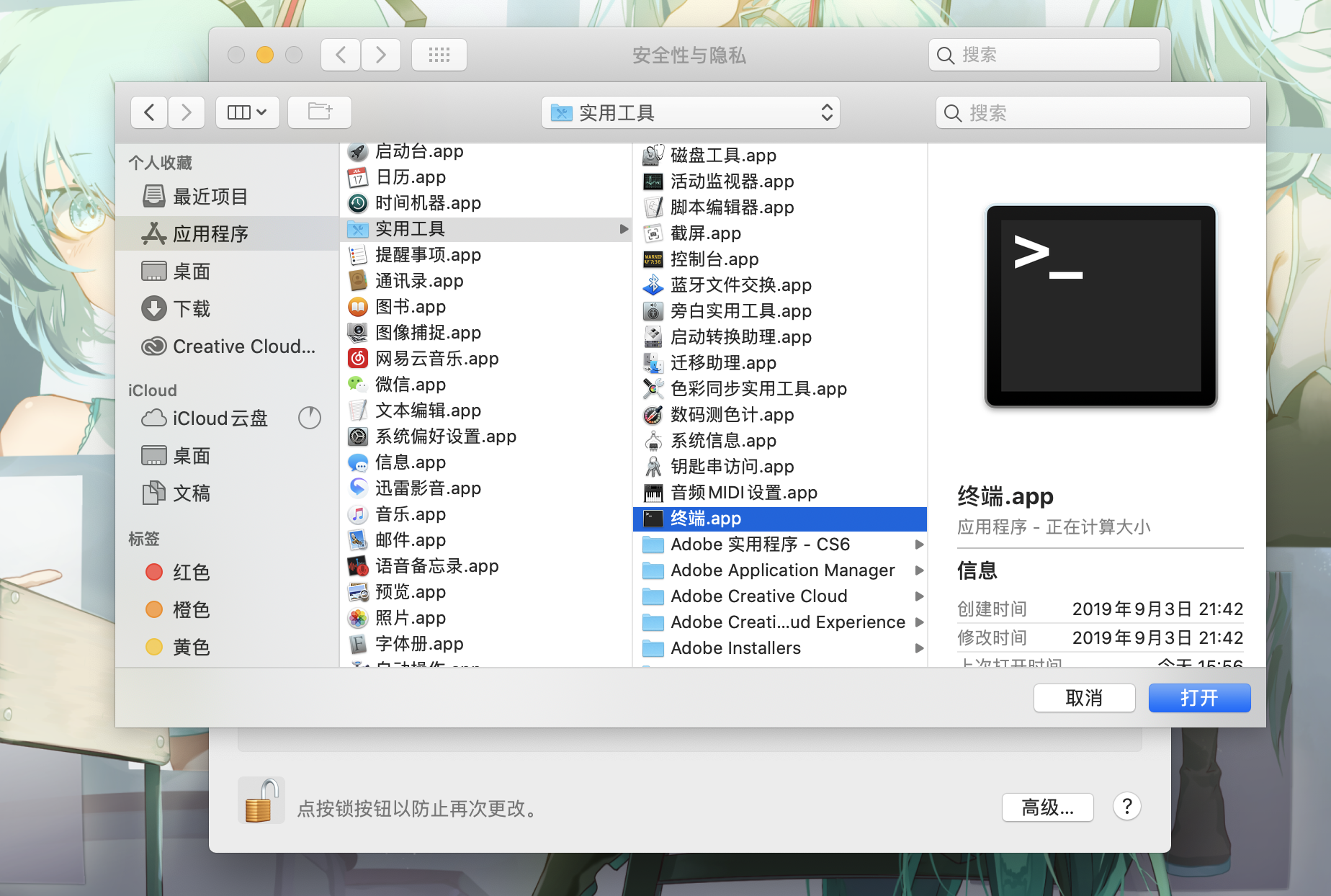
Task: Click the new folder toolbar button
Action: click(x=320, y=112)
